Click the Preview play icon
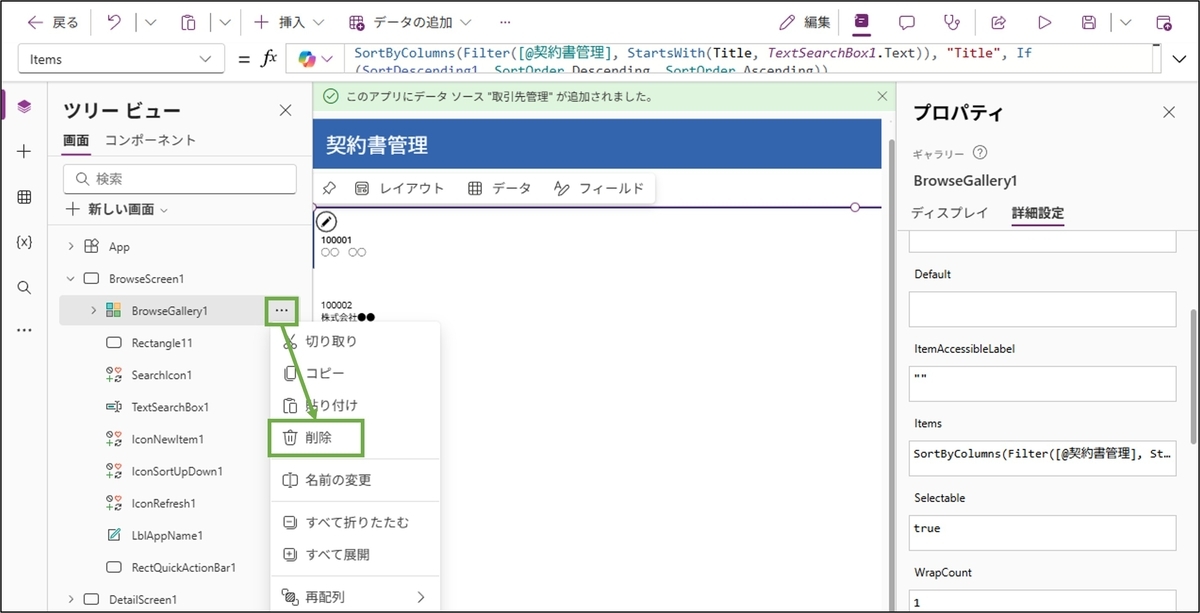1200x613 pixels. [1045, 22]
